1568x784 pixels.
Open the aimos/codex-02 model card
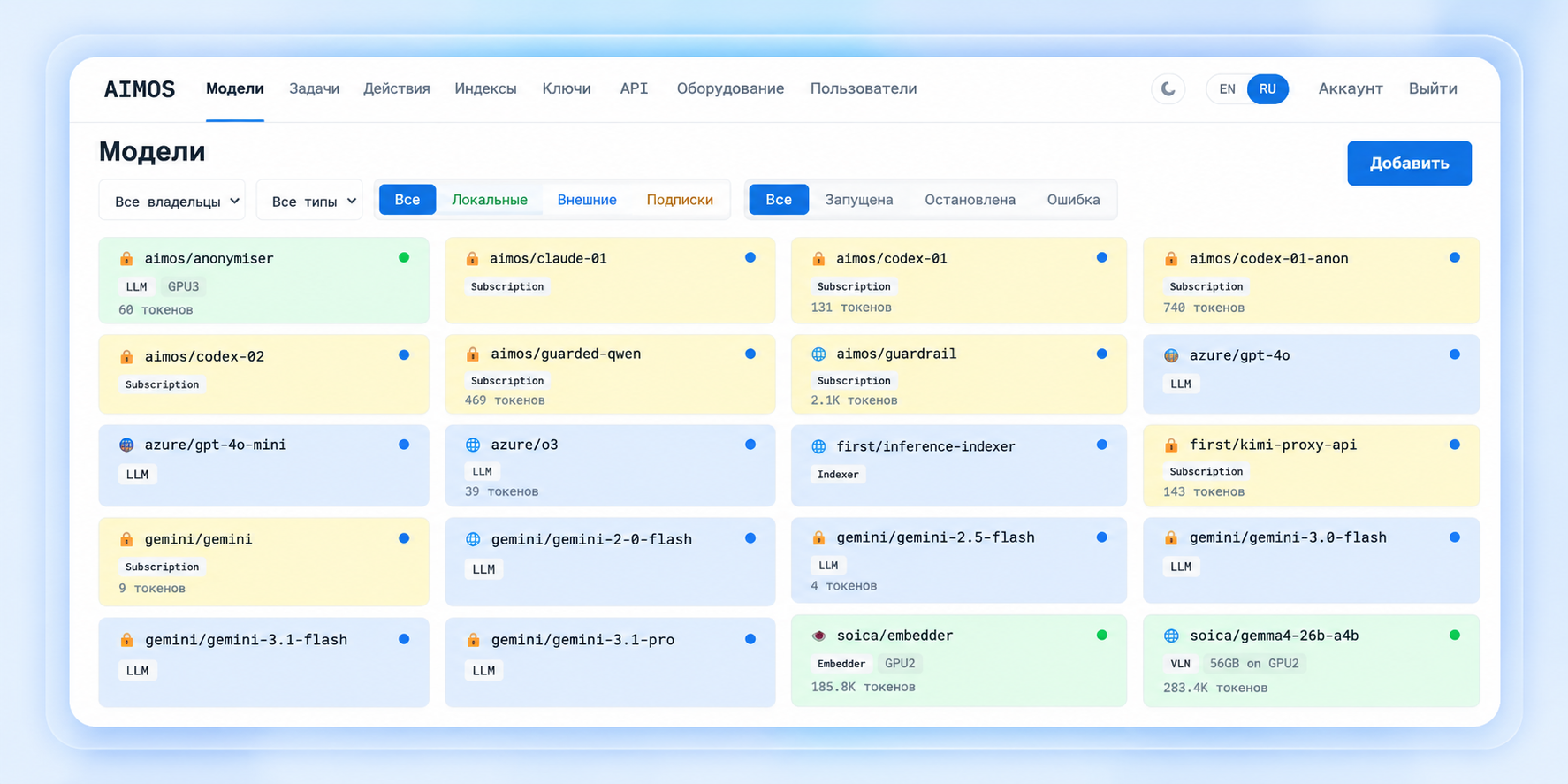tap(263, 374)
